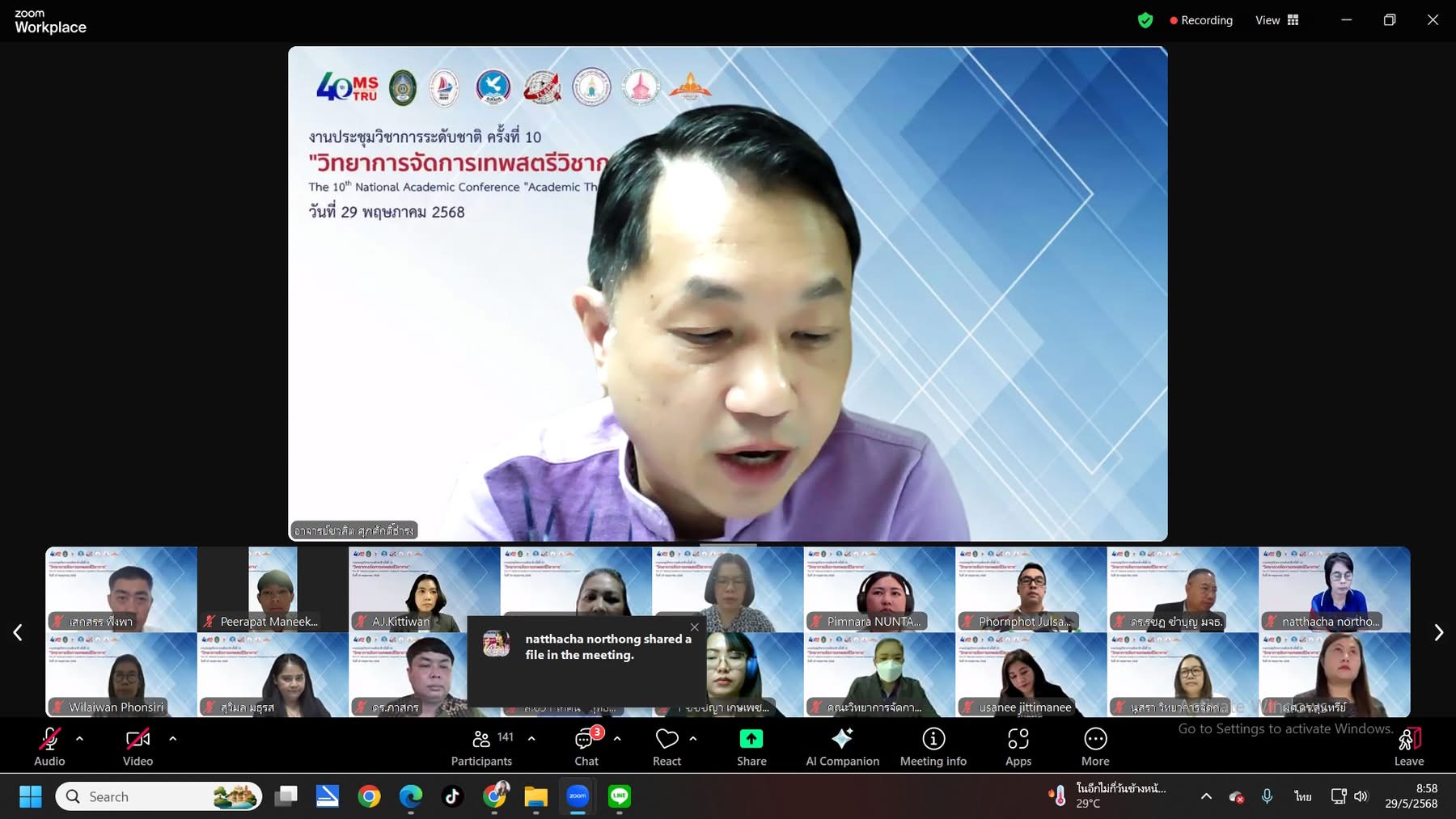Screen dimensions: 1456x819
Task: Unmute the microphone with Audio button
Action: 49,747
